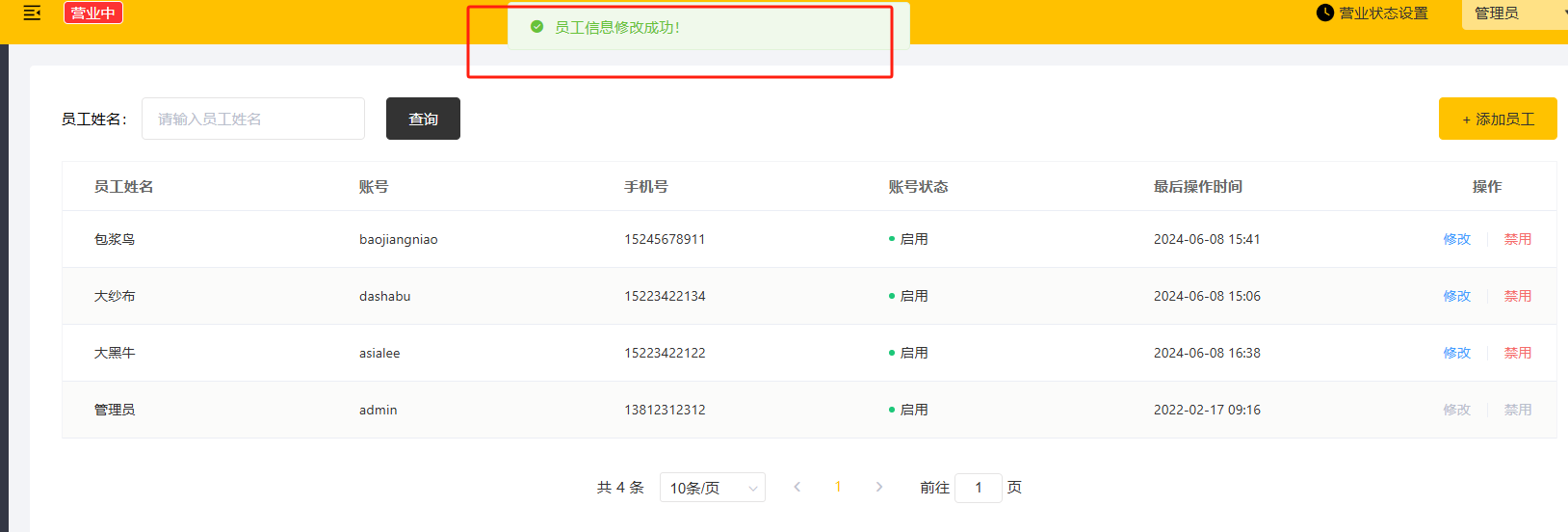
Task: Select page 1 in pagination
Action: coord(838,487)
